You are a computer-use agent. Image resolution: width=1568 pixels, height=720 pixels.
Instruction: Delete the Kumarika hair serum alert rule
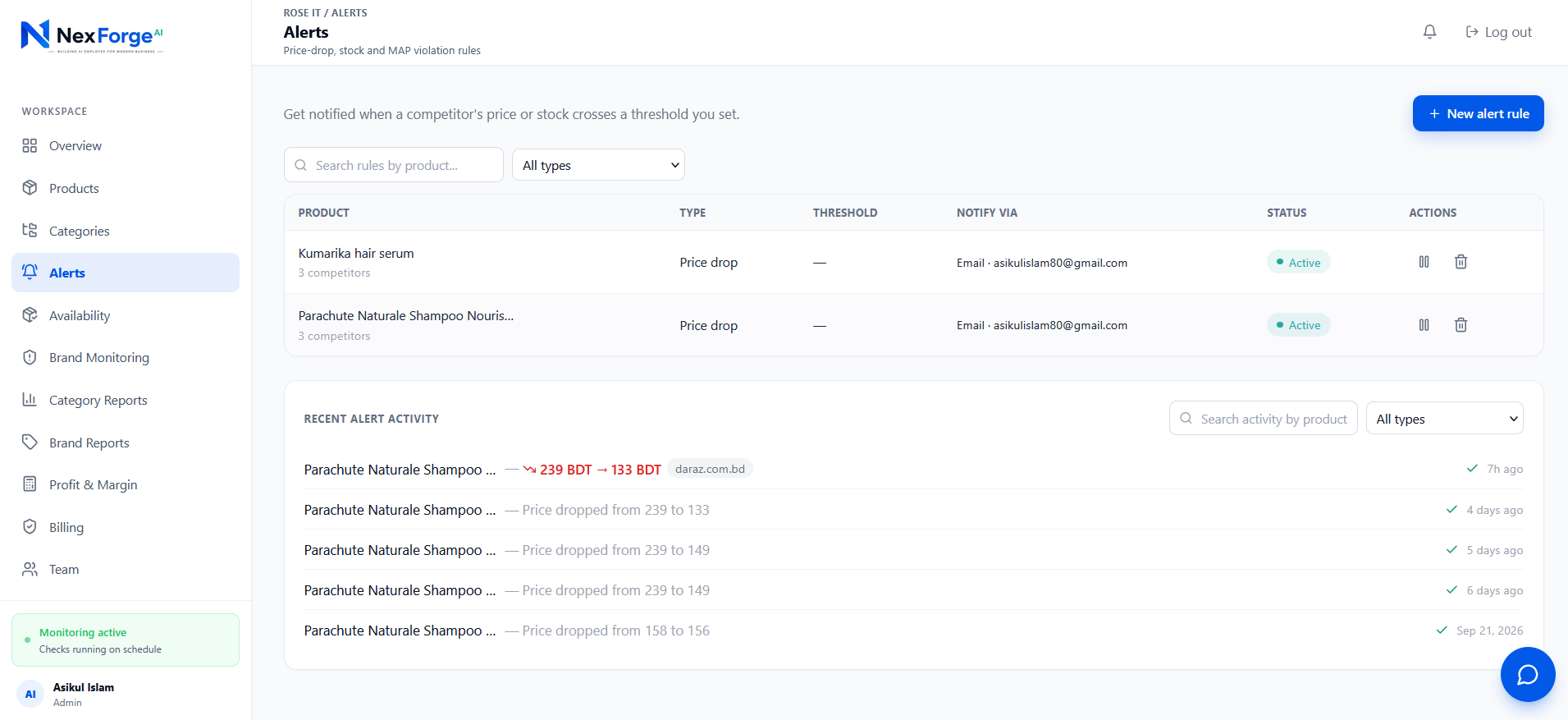1461,262
